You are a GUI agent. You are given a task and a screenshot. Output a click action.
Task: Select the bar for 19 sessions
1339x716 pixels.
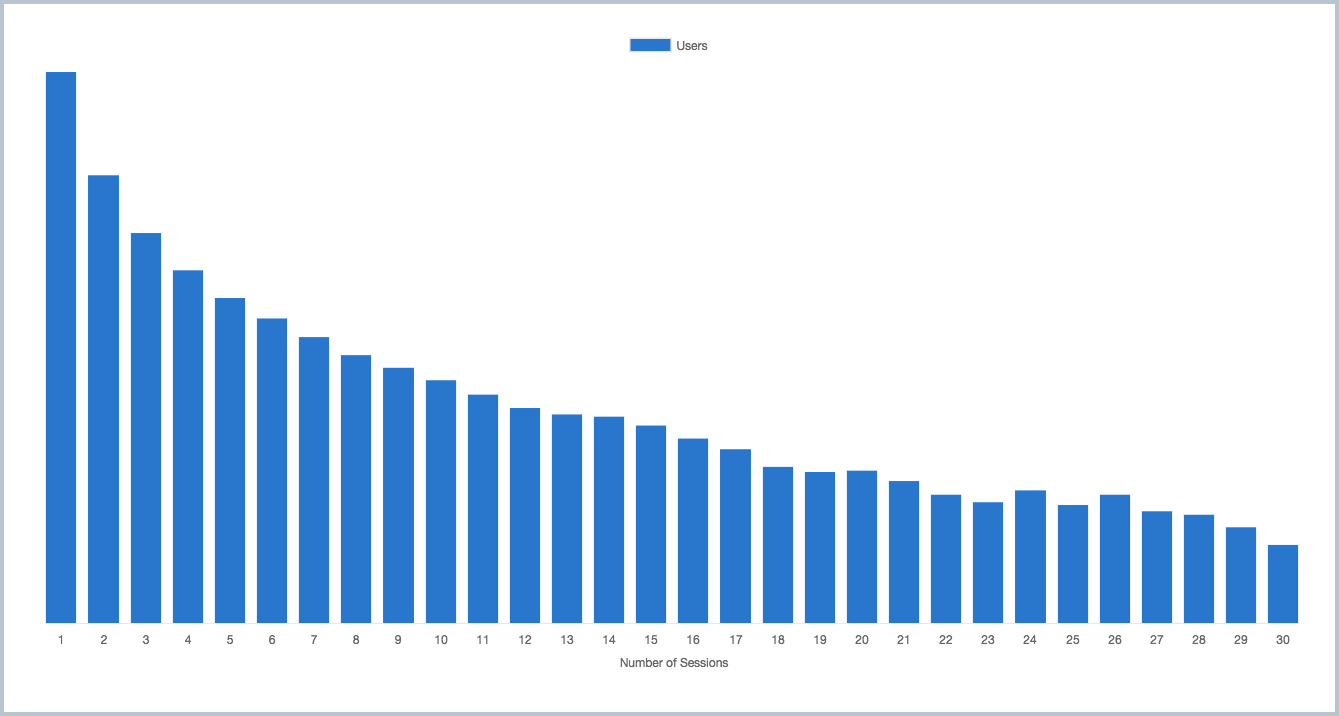(x=820, y=548)
